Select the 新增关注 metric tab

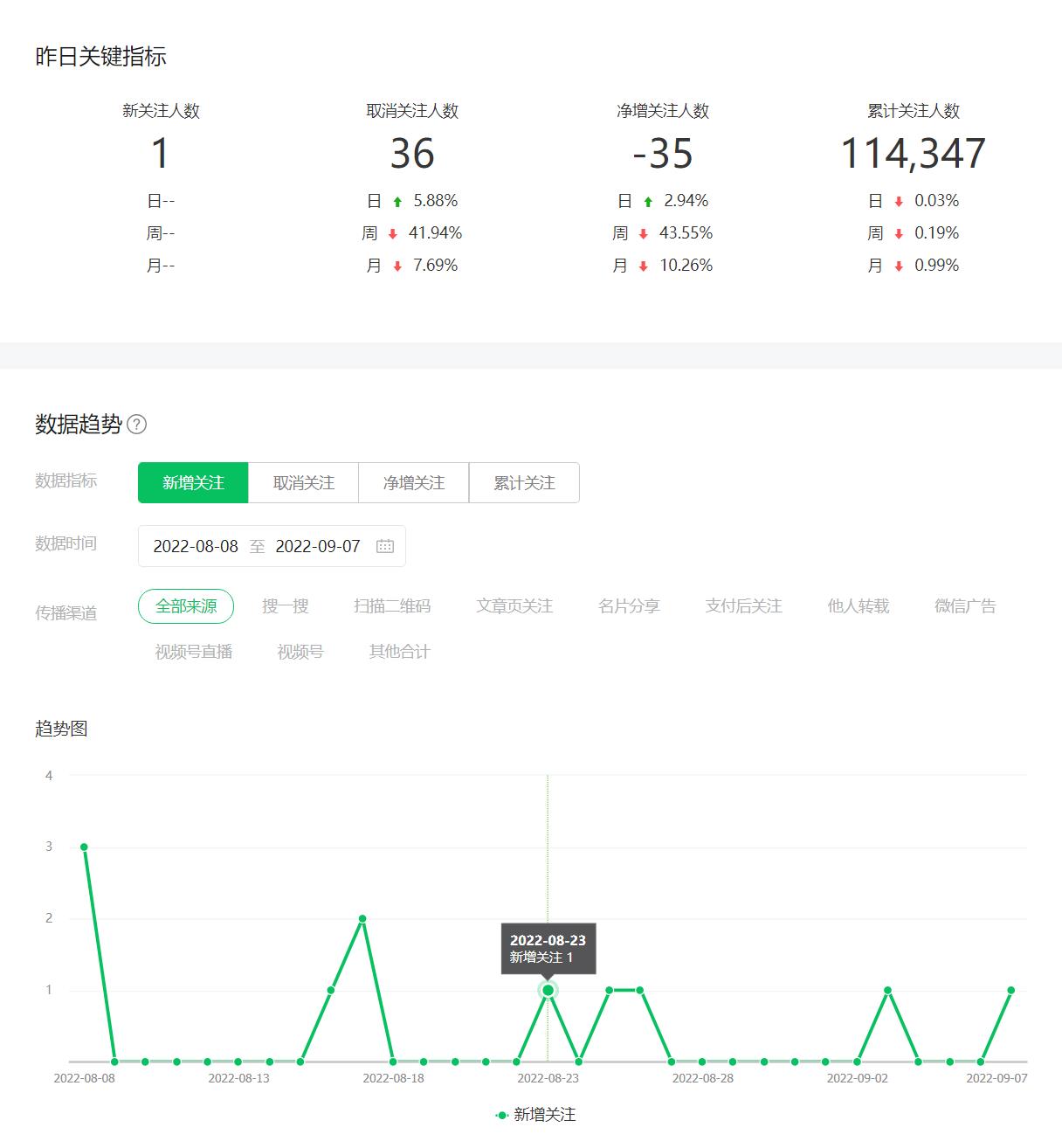193,483
